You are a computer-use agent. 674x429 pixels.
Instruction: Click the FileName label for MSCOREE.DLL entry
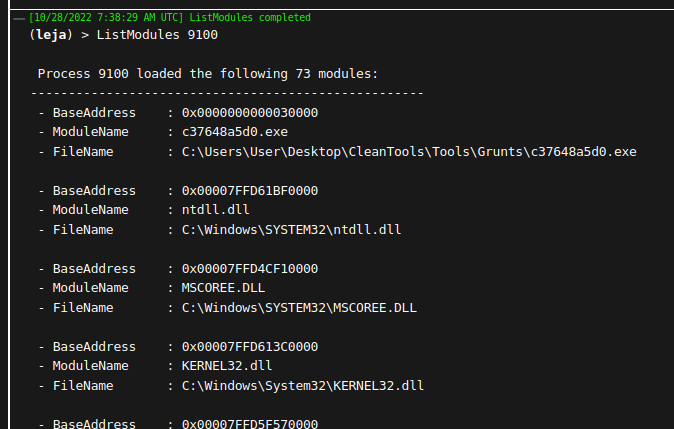83,308
